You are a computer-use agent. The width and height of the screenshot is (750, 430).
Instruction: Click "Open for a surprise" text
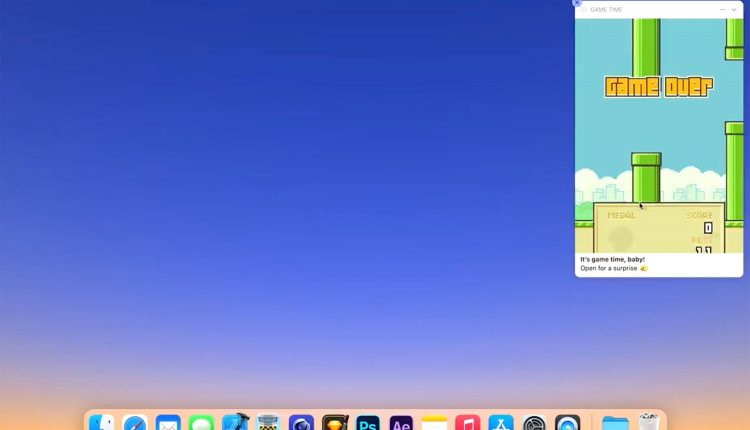pyautogui.click(x=612, y=268)
